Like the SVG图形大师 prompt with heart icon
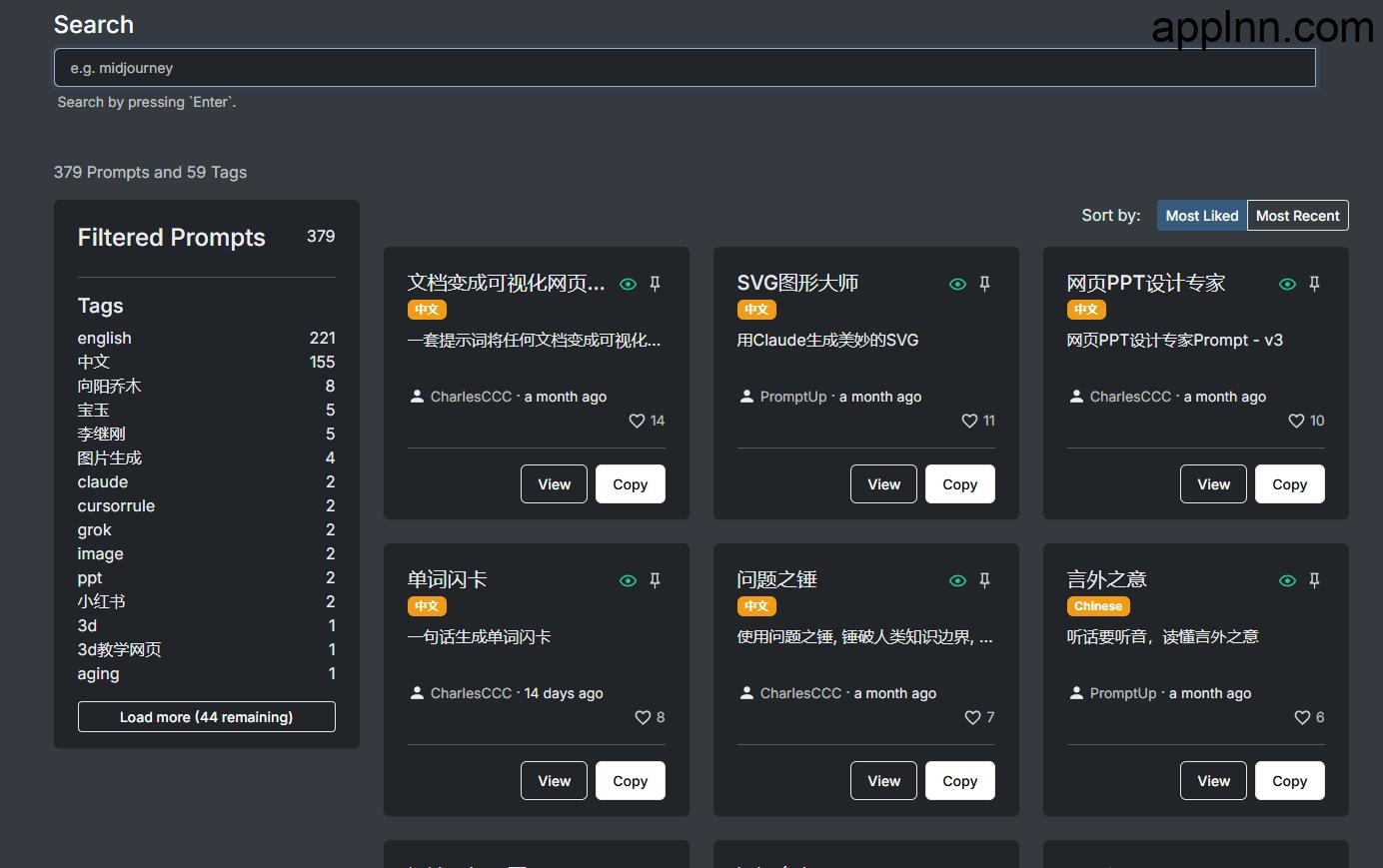The width and height of the screenshot is (1383, 868). [969, 421]
